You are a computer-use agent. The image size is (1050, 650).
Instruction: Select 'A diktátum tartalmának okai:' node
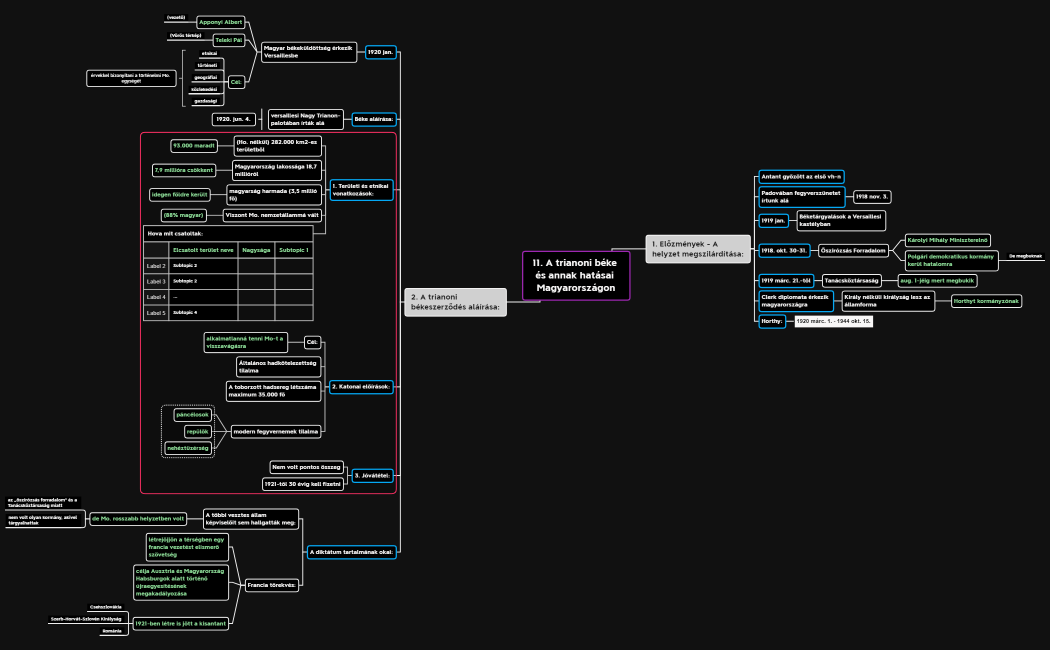(x=351, y=551)
